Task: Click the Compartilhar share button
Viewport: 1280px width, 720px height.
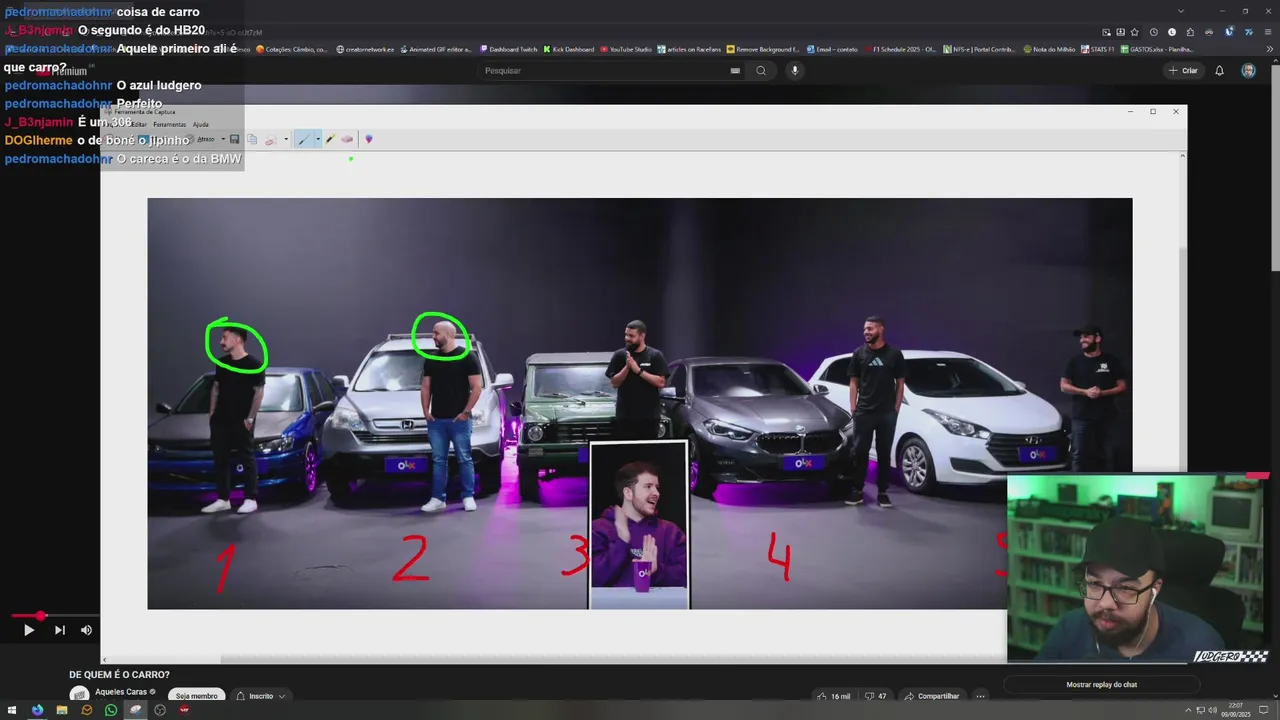Action: (x=932, y=696)
